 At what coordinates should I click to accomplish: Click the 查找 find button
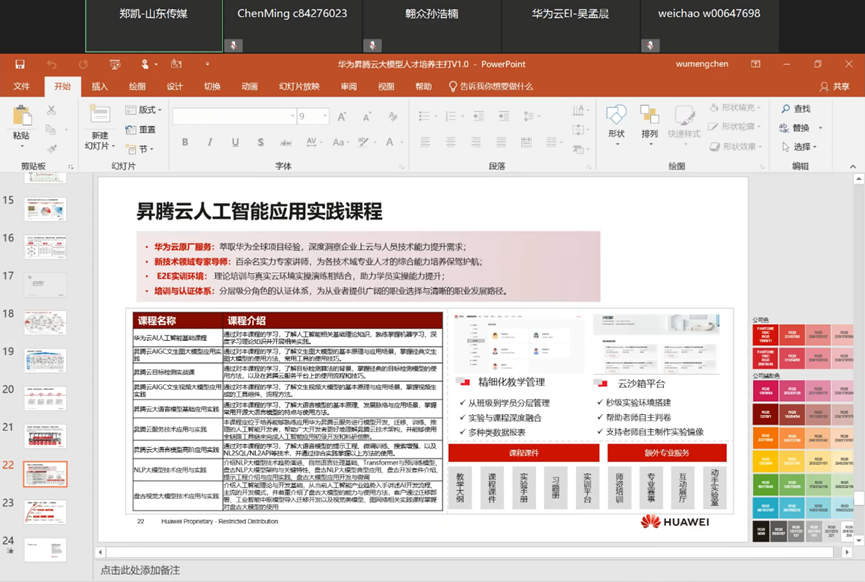point(796,109)
